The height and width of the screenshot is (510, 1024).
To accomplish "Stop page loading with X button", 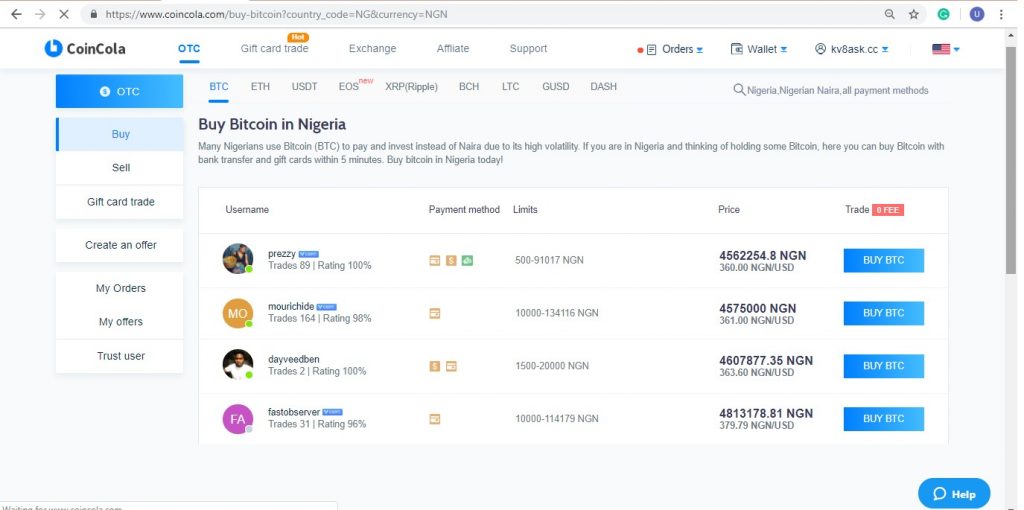I will [64, 14].
